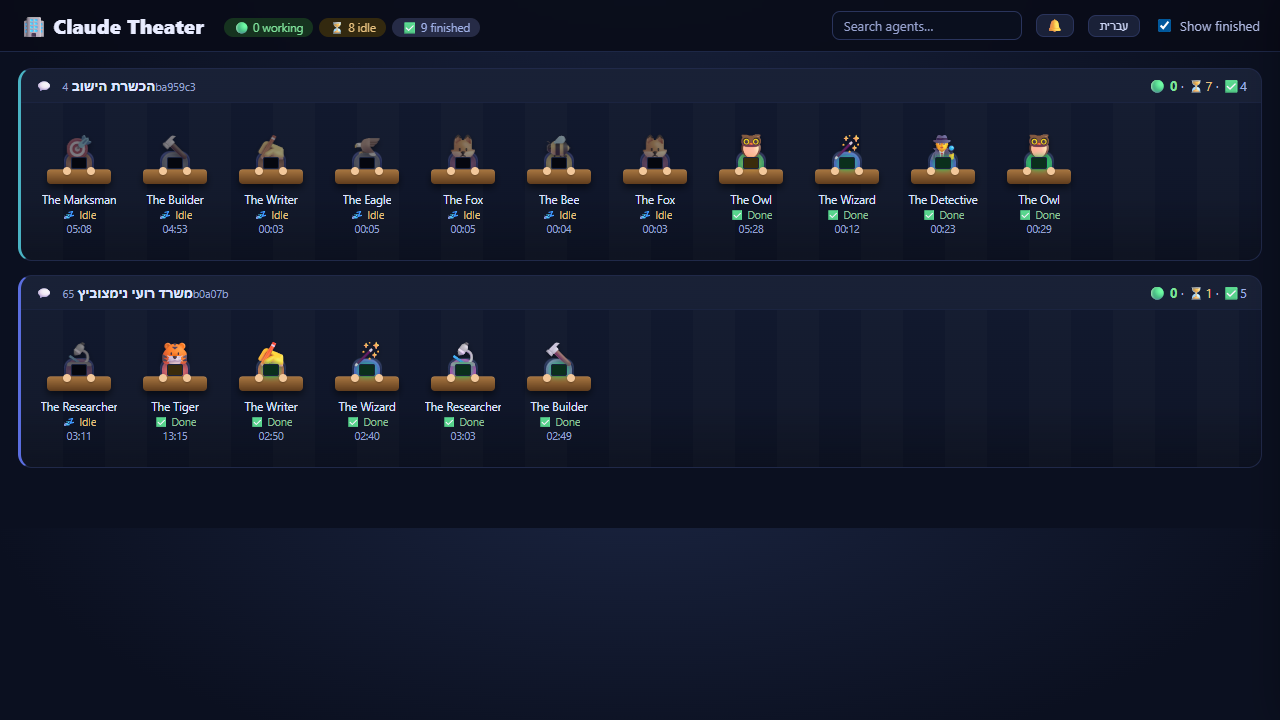
Task: Select The Builder with timer 04:53
Action: pos(175,159)
